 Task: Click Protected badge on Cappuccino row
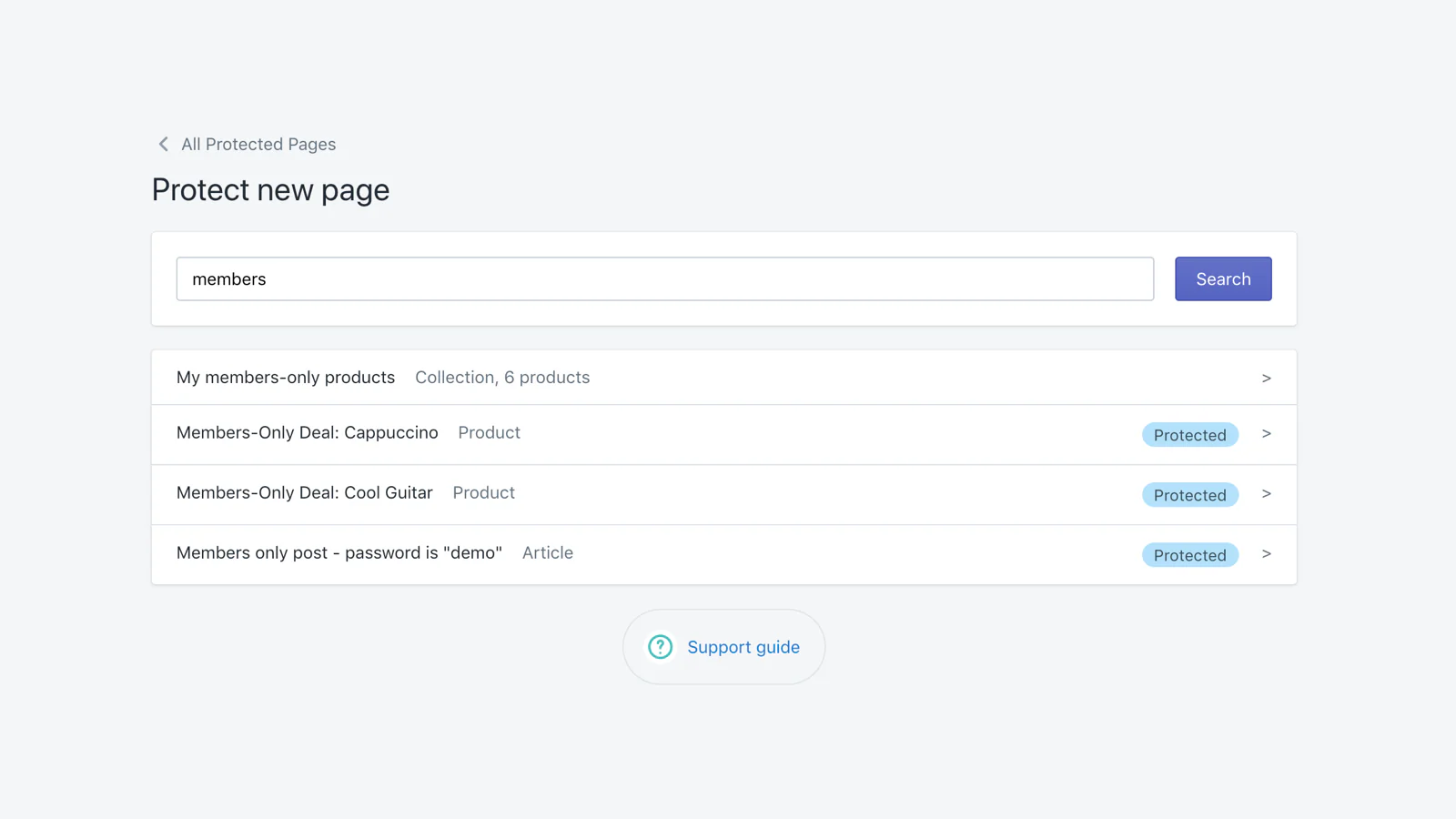coord(1189,435)
